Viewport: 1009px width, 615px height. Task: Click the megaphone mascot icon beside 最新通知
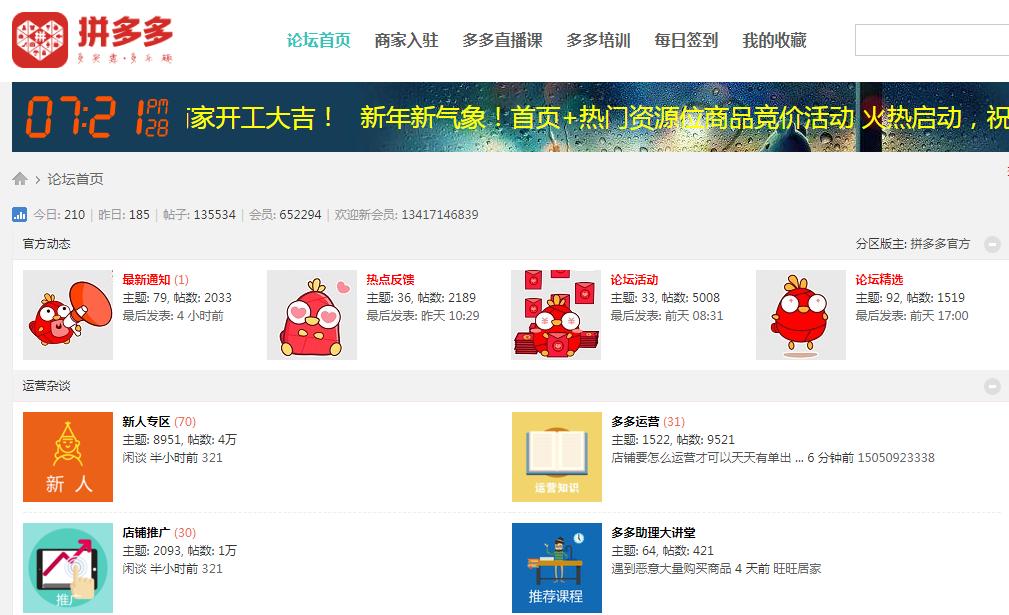pyautogui.click(x=67, y=314)
